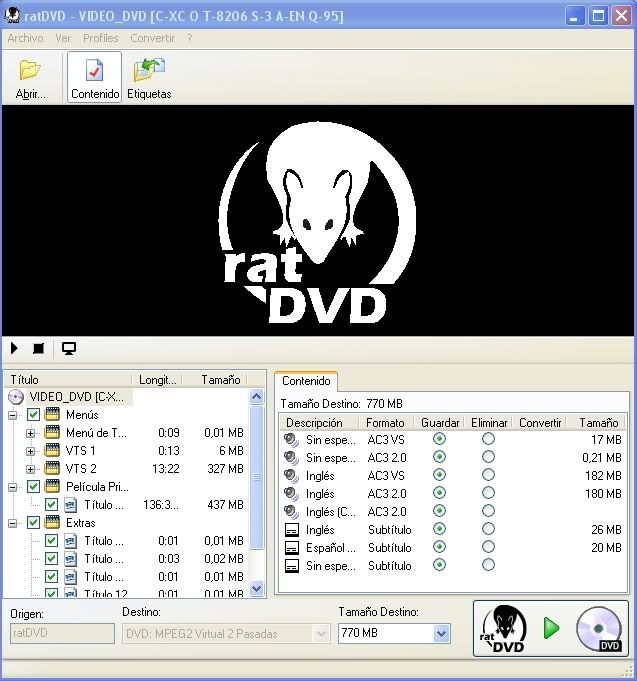Select Eliminar for Español subtitle
The width and height of the screenshot is (637, 681).
(488, 547)
